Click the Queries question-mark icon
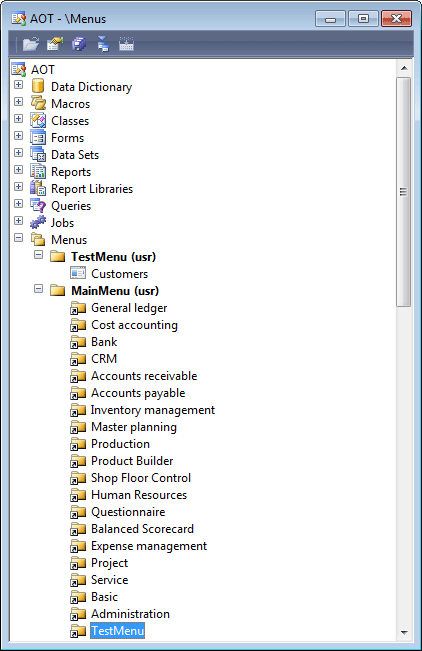The image size is (422, 651). point(38,206)
